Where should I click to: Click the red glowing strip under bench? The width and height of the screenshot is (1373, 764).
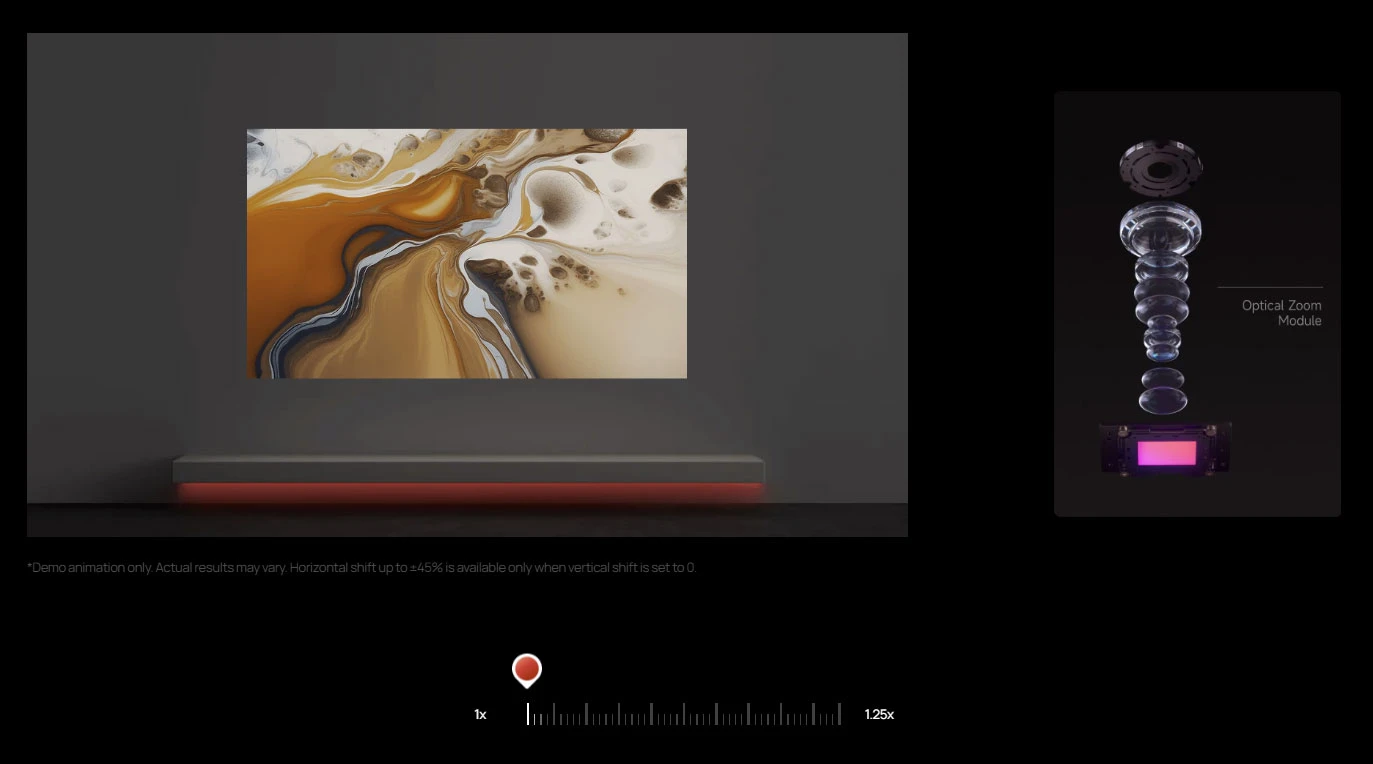click(x=468, y=491)
